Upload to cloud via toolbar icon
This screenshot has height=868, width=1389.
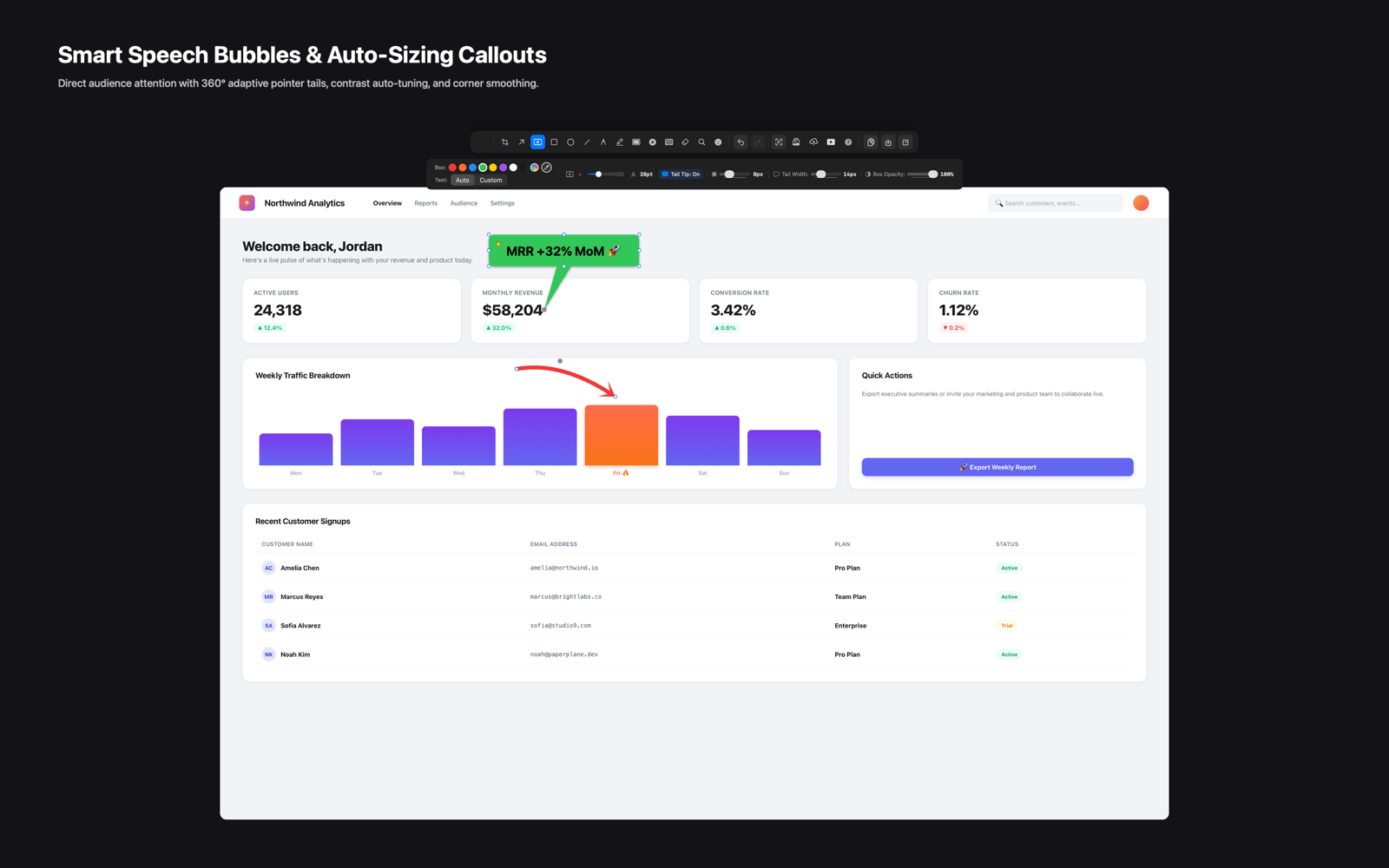pyautogui.click(x=813, y=142)
